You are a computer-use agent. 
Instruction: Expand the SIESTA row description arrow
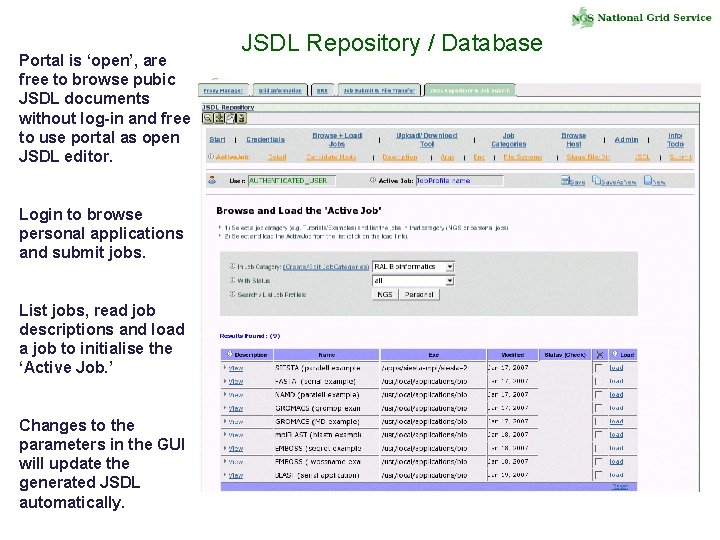[225, 368]
